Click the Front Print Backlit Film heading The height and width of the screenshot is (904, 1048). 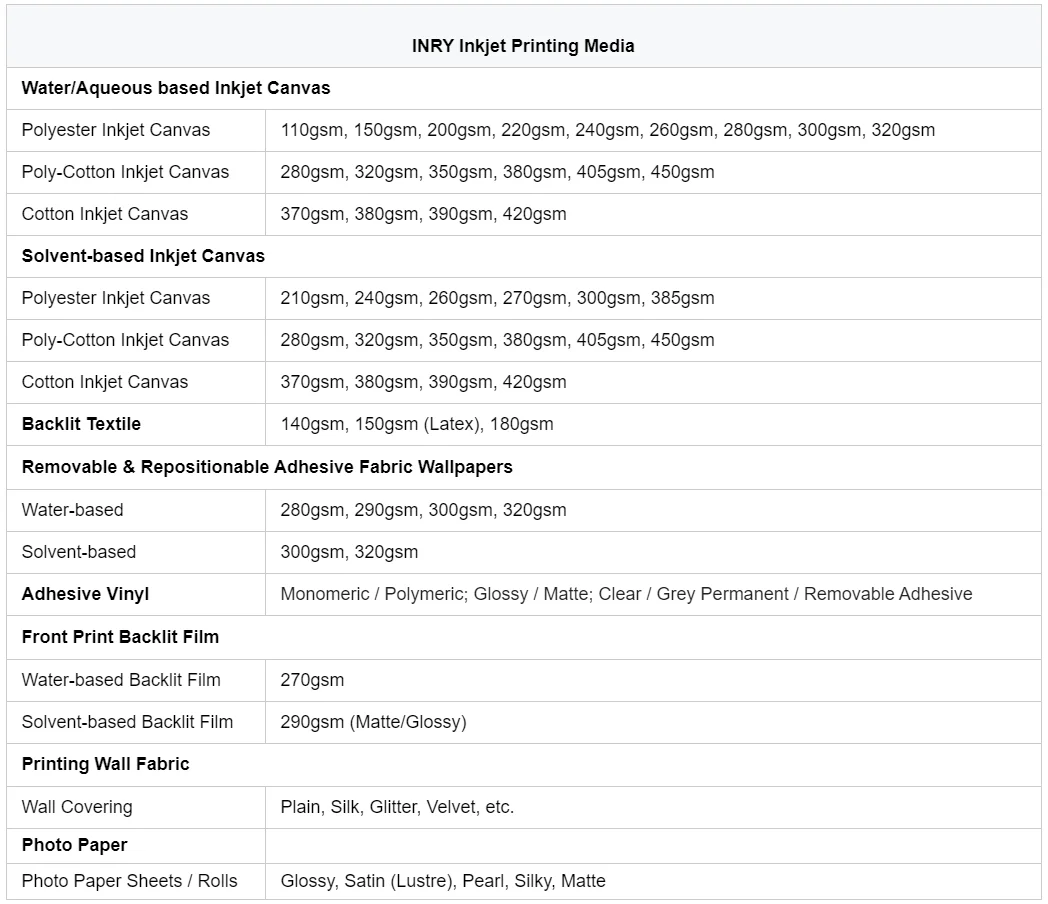pyautogui.click(x=120, y=637)
